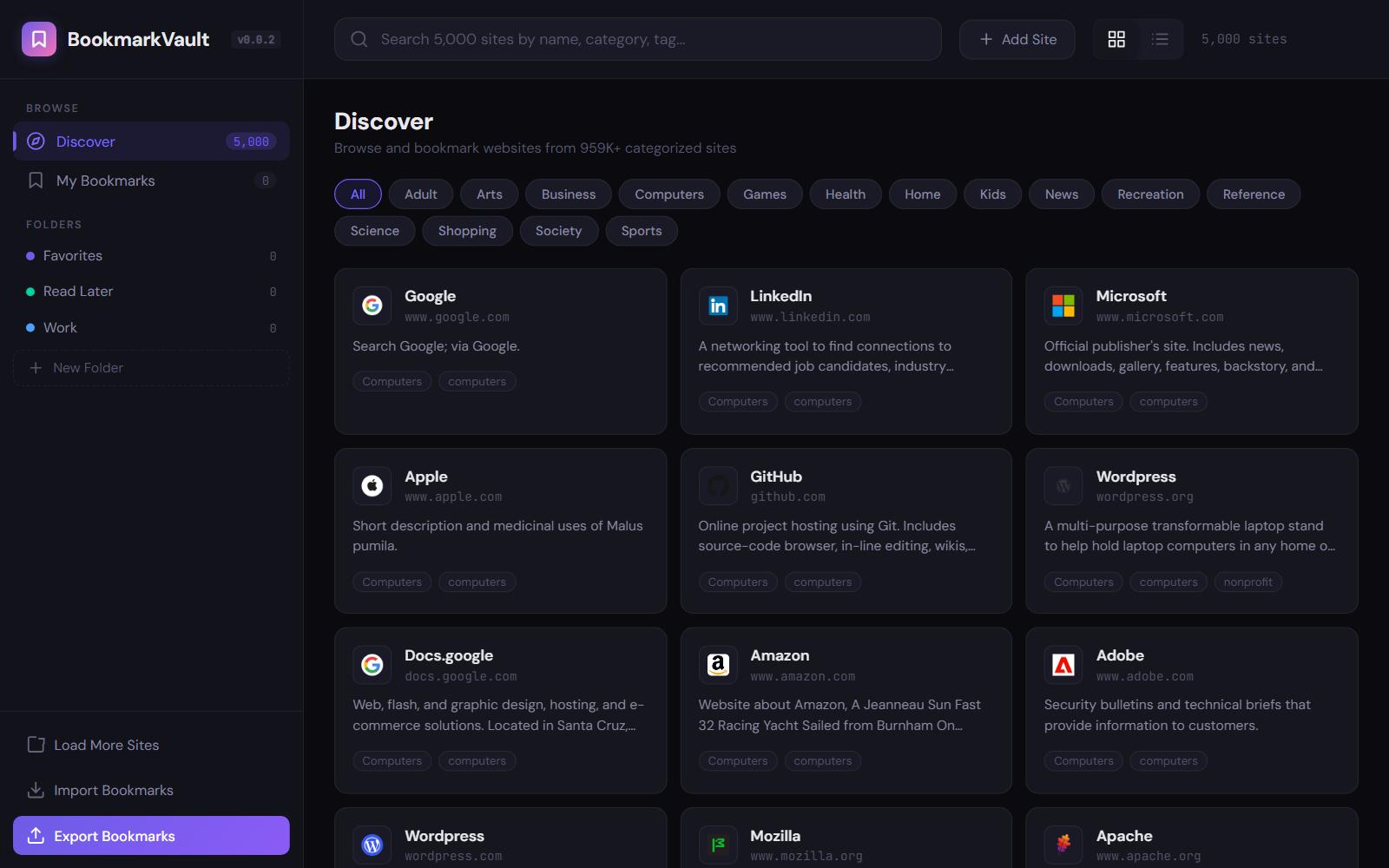Click the Mozilla site favicon
Screen dimensions: 1389x868
718,845
